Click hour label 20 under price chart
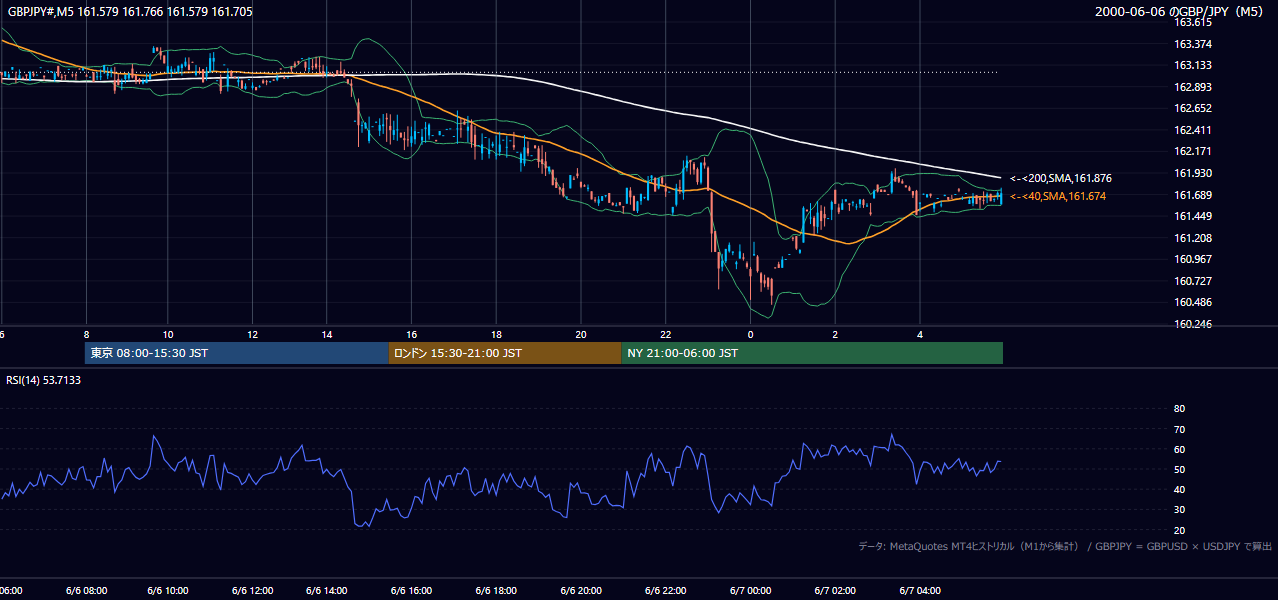 pos(580,335)
